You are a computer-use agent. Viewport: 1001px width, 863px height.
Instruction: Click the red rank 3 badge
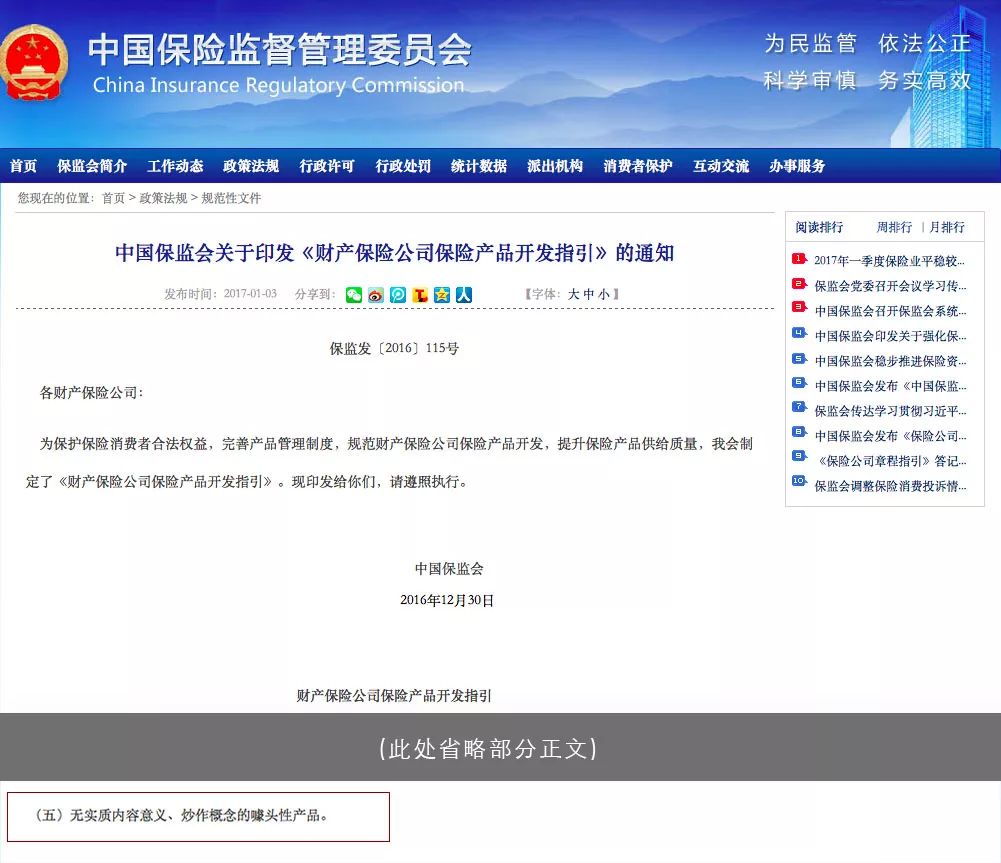coord(799,309)
